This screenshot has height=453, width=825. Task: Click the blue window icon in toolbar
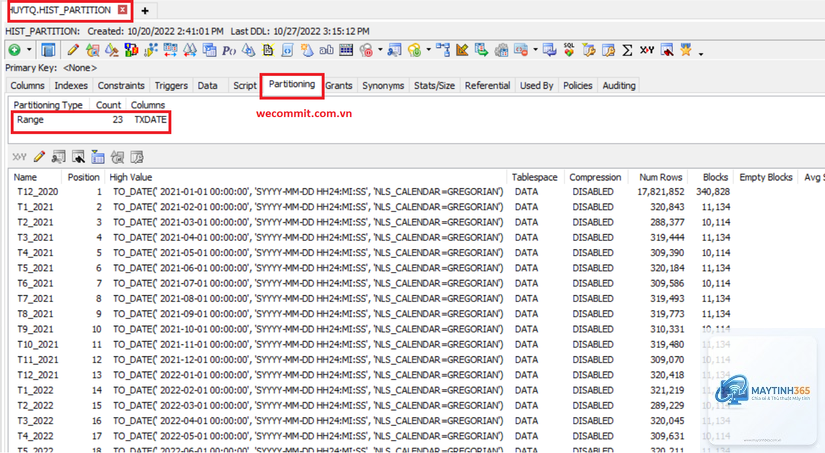pos(48,50)
